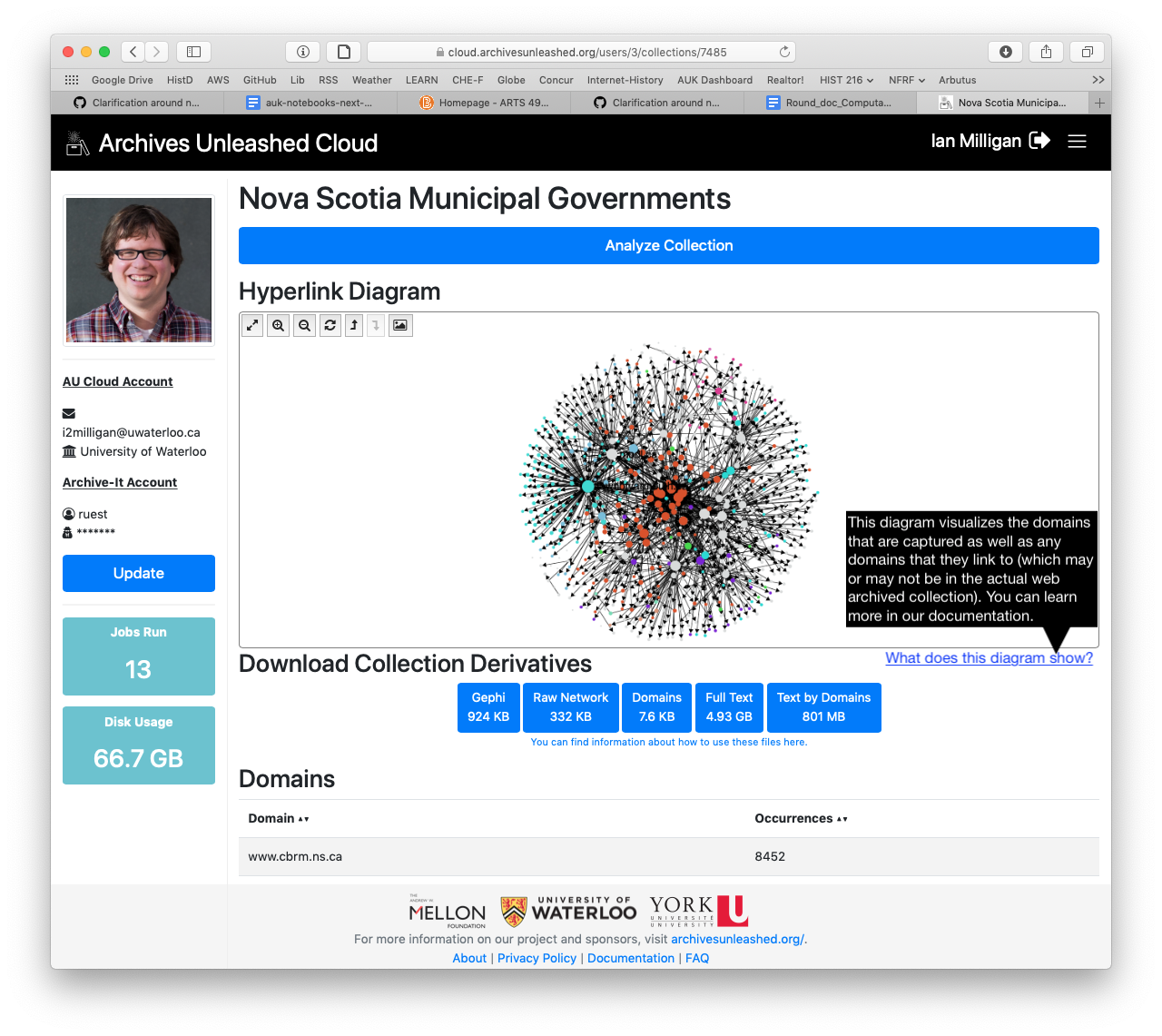Click the Jobs Run 13 card
The width and height of the screenshot is (1162, 1036).
[139, 656]
